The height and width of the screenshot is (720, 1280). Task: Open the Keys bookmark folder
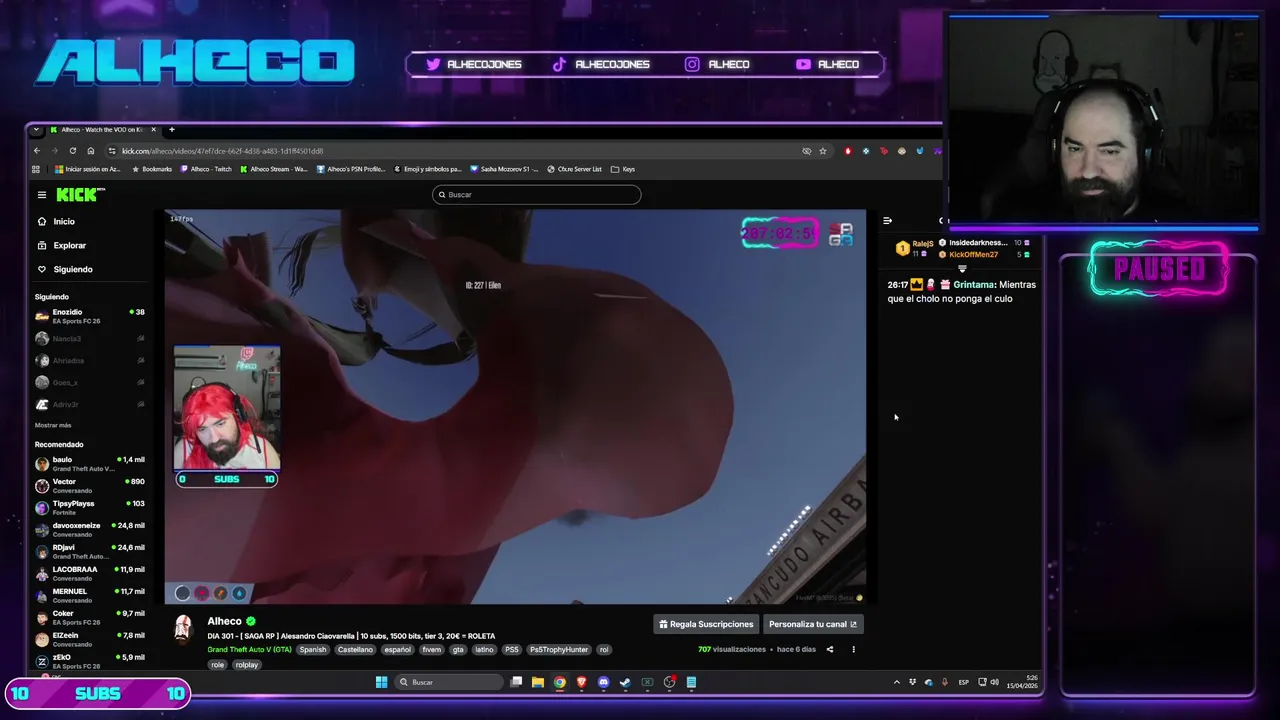623,169
